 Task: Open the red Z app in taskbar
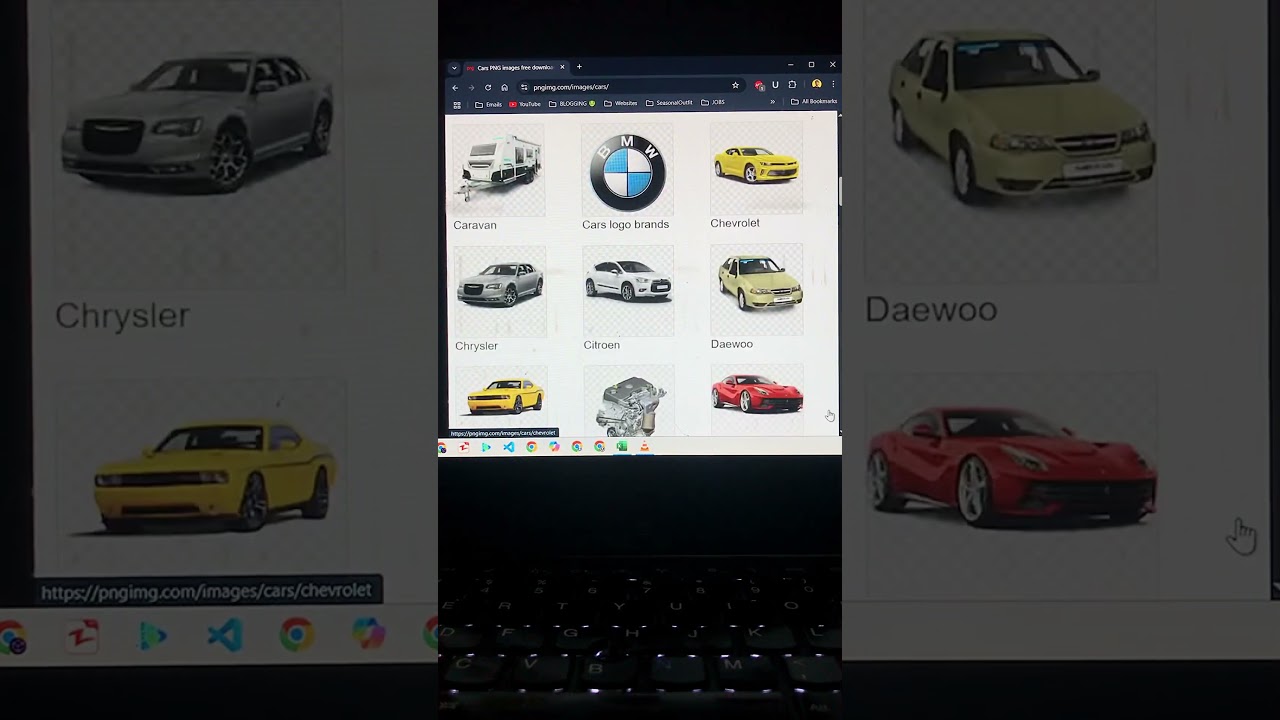pyautogui.click(x=464, y=447)
